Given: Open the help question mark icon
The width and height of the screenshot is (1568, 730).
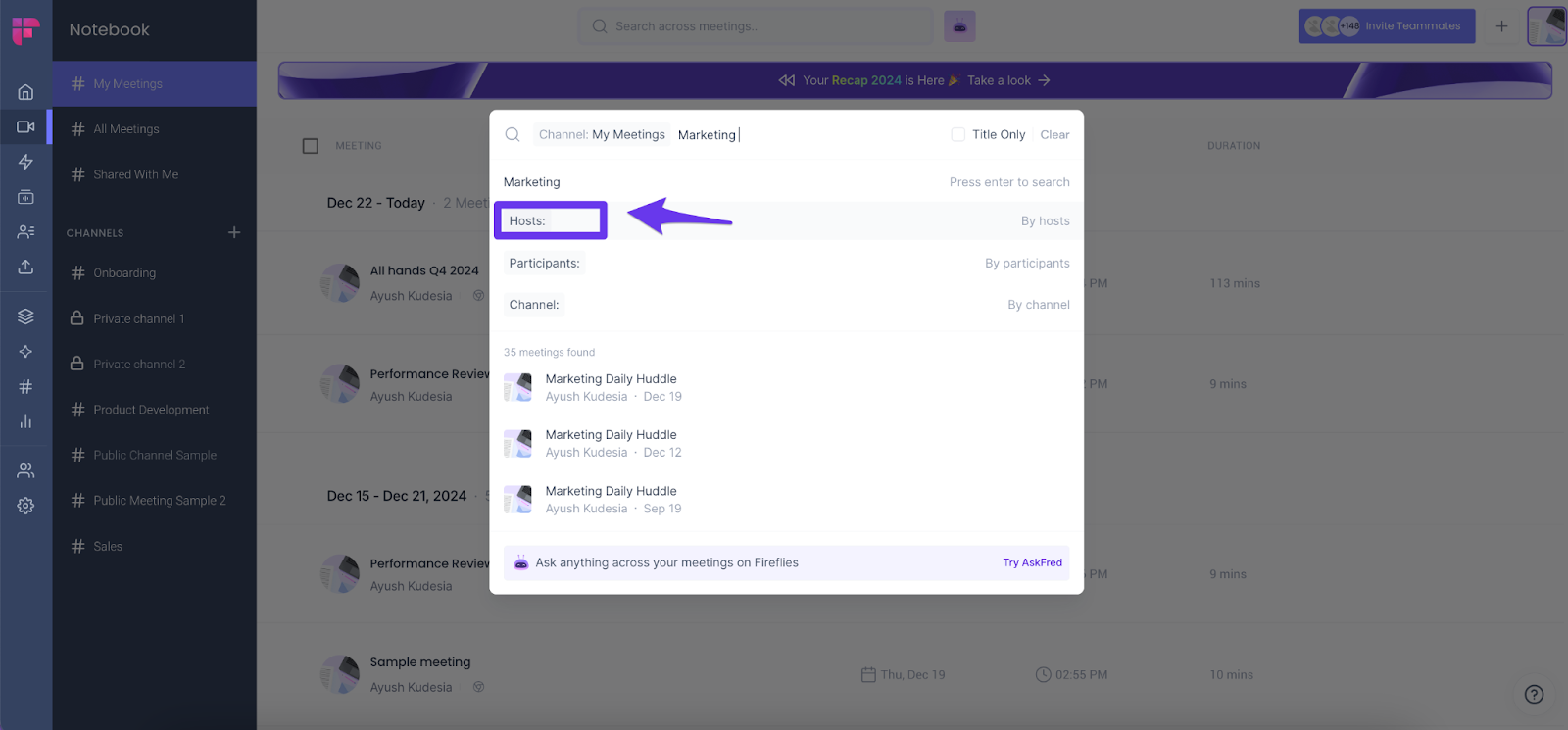Looking at the screenshot, I should click(1534, 694).
